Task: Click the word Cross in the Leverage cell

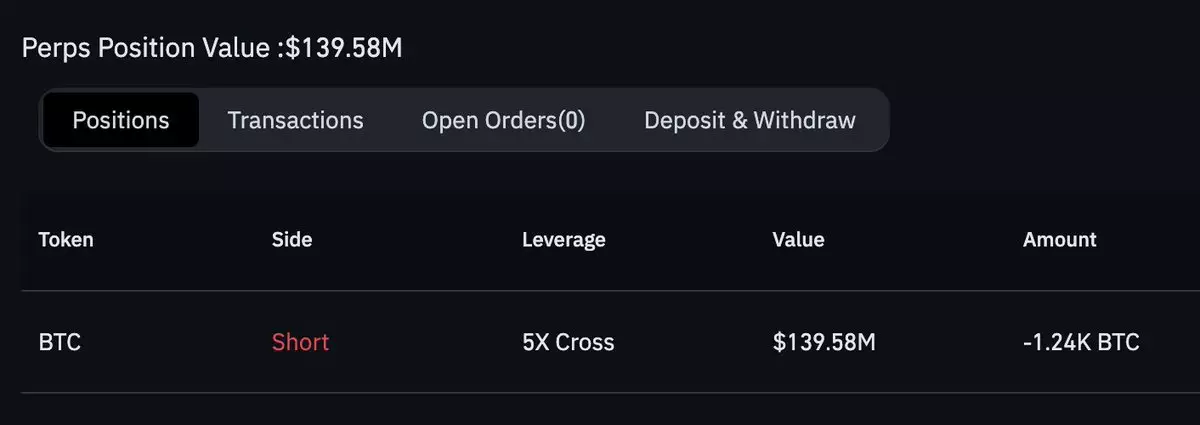Action: pyautogui.click(x=585, y=343)
